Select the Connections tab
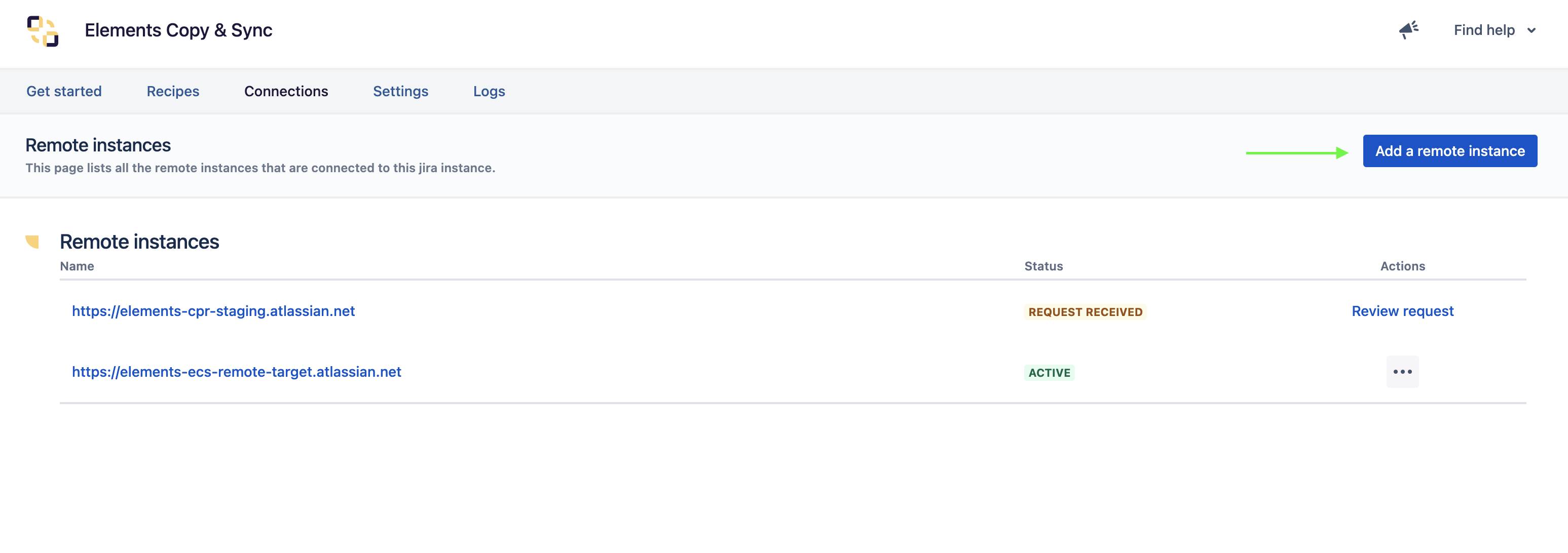1568x553 pixels. (286, 91)
